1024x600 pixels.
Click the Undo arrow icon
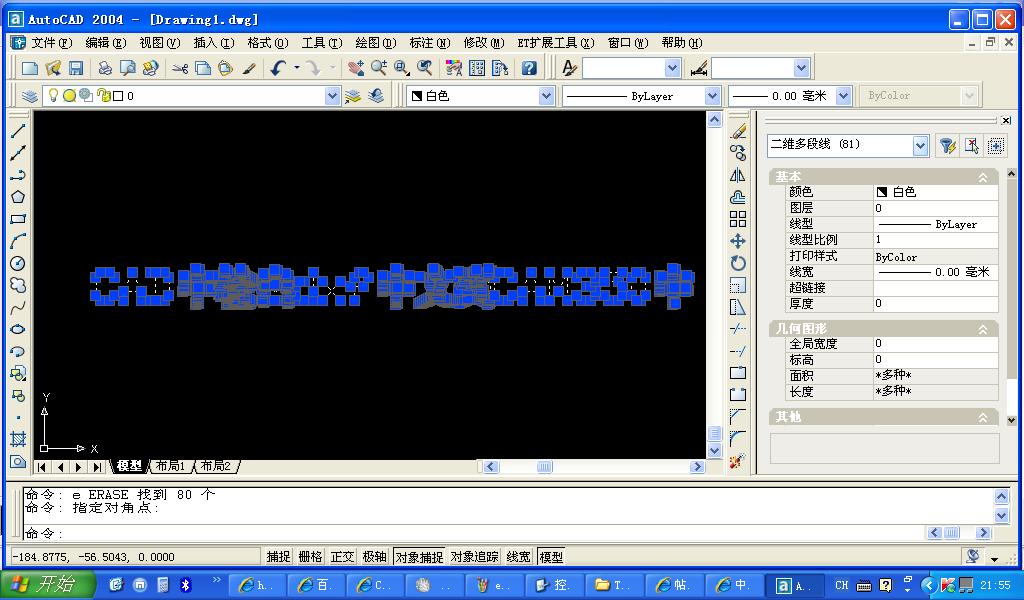coord(279,68)
